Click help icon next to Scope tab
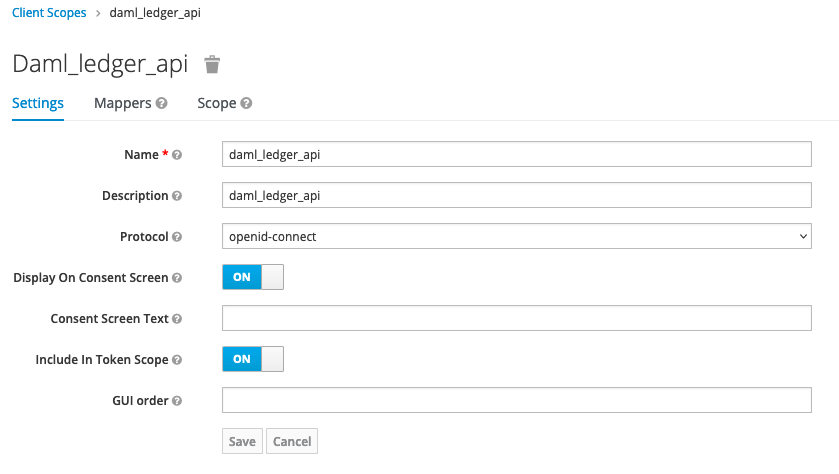This screenshot has width=839, height=474. [246, 103]
